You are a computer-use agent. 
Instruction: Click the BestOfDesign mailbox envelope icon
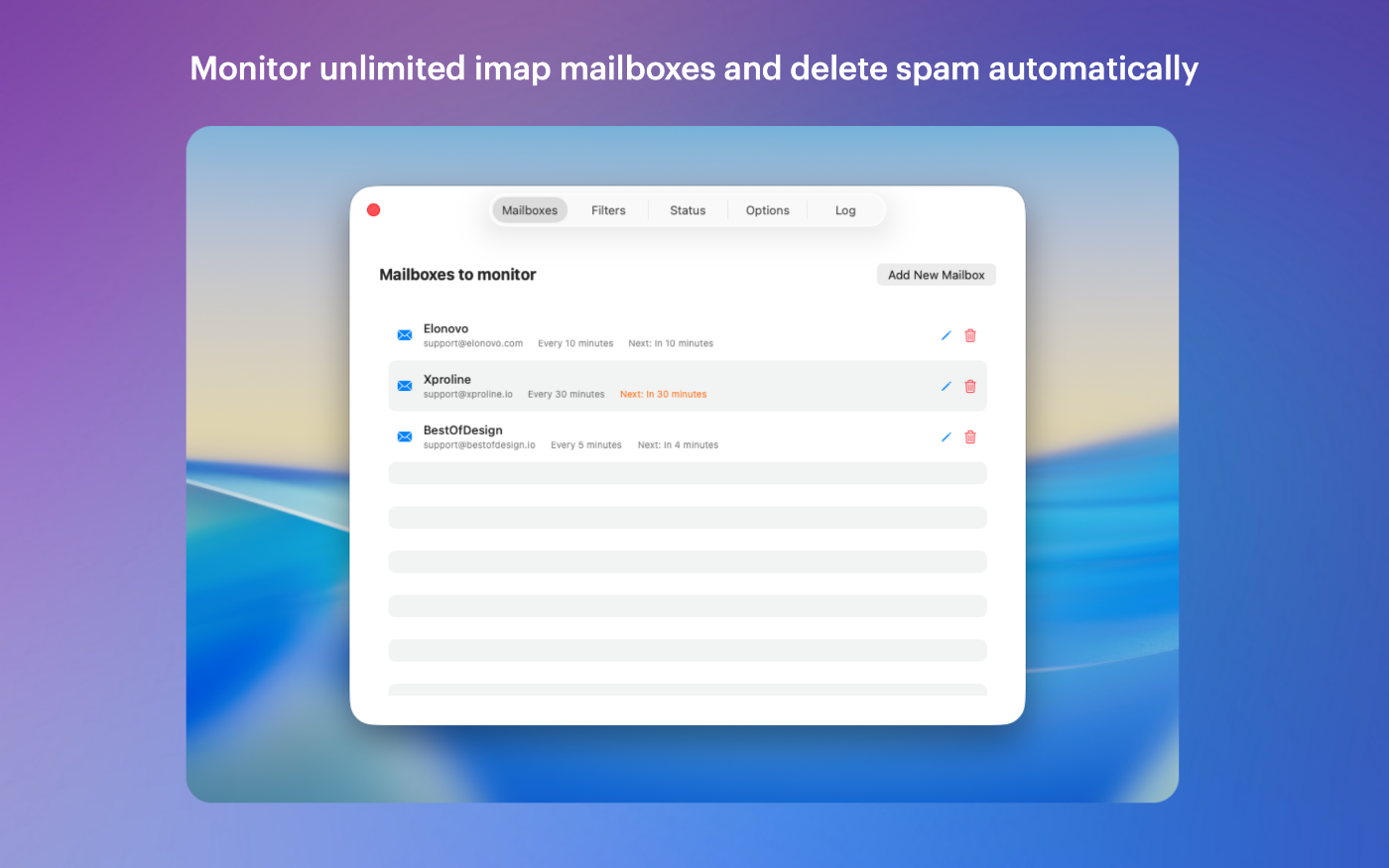(405, 436)
